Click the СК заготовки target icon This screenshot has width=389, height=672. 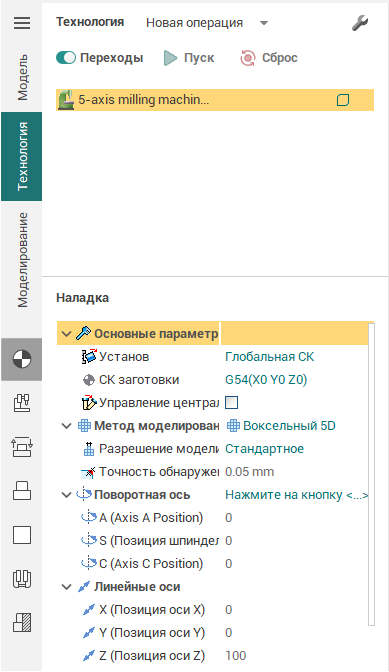coord(89,380)
